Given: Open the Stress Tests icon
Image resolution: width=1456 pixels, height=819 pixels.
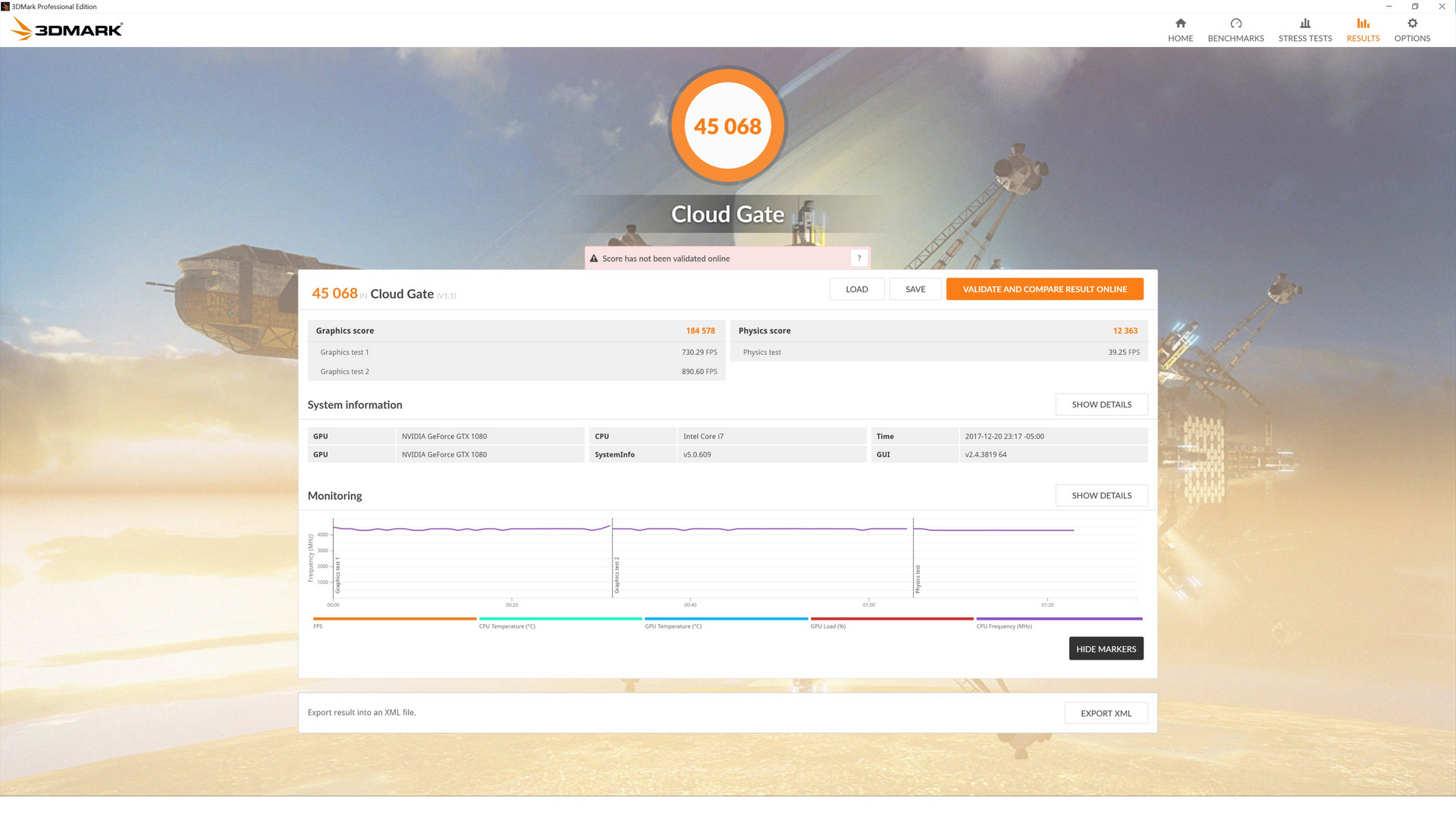Looking at the screenshot, I should click(1304, 24).
